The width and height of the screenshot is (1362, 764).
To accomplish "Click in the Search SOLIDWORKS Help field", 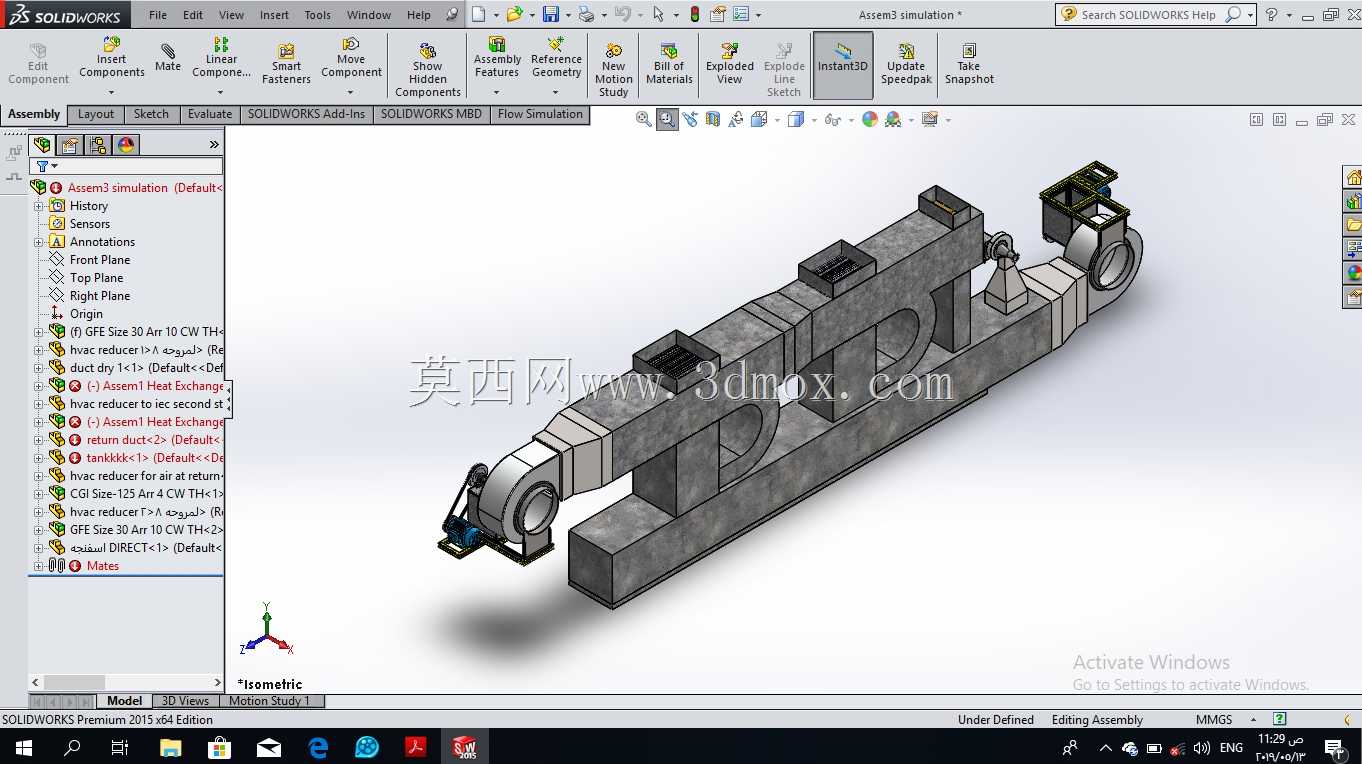I will pos(1149,15).
